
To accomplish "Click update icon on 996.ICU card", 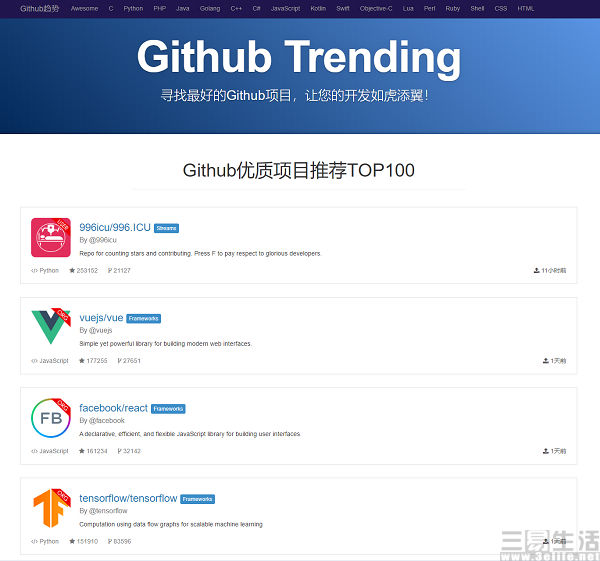I will [x=536, y=271].
